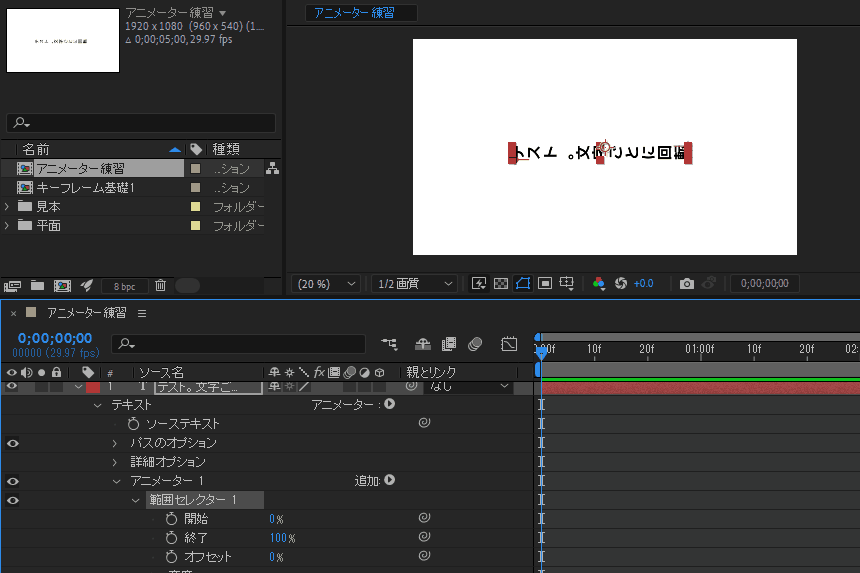Click the rocket icon beside 8 bpc

tap(87, 285)
